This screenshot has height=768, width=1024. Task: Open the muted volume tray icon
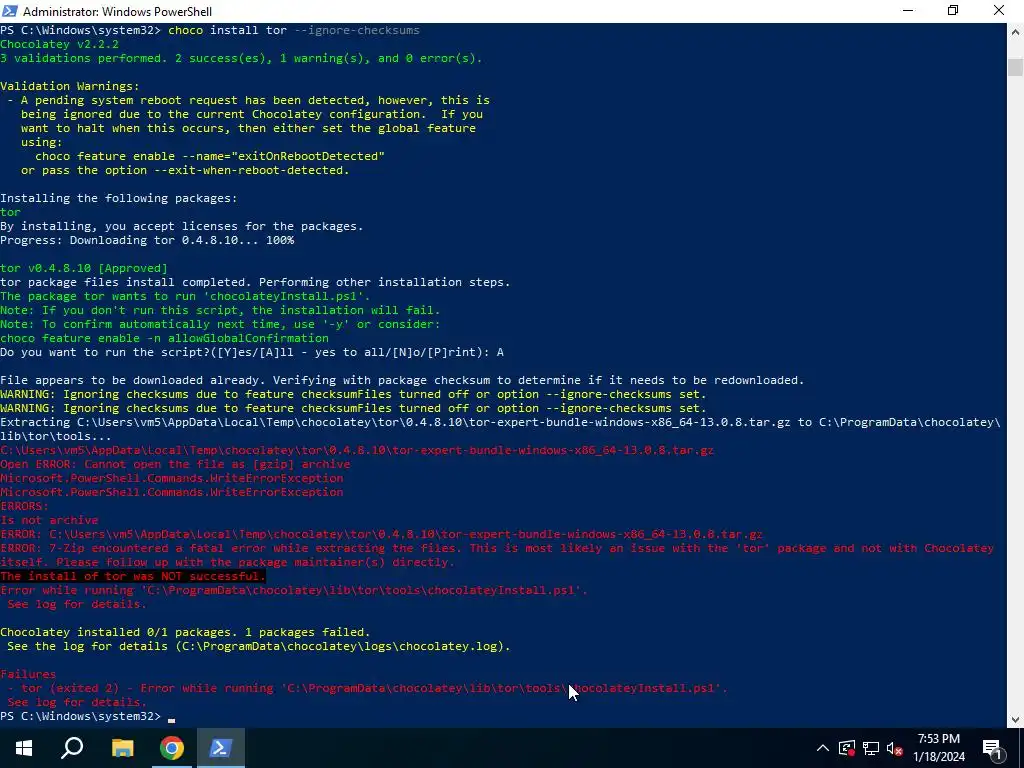point(895,748)
